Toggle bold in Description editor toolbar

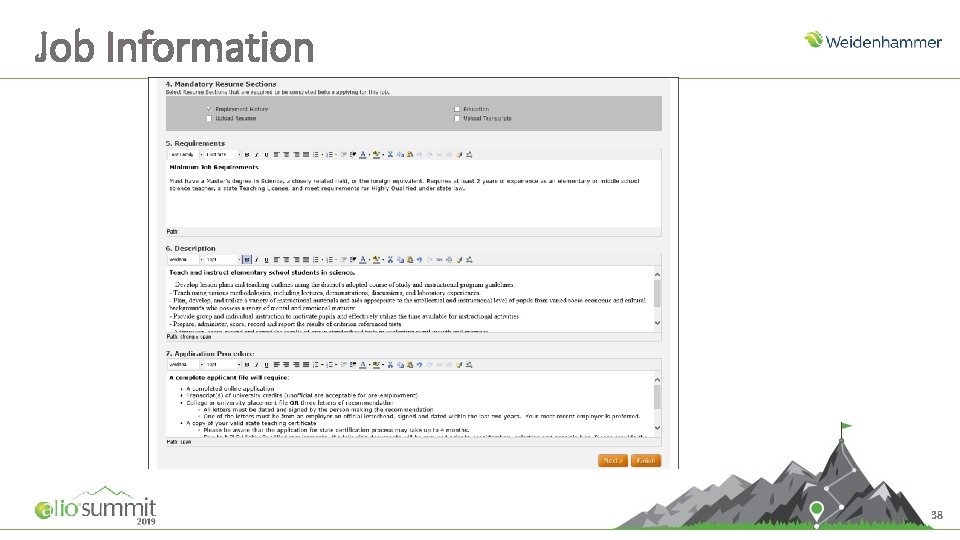pyautogui.click(x=247, y=260)
